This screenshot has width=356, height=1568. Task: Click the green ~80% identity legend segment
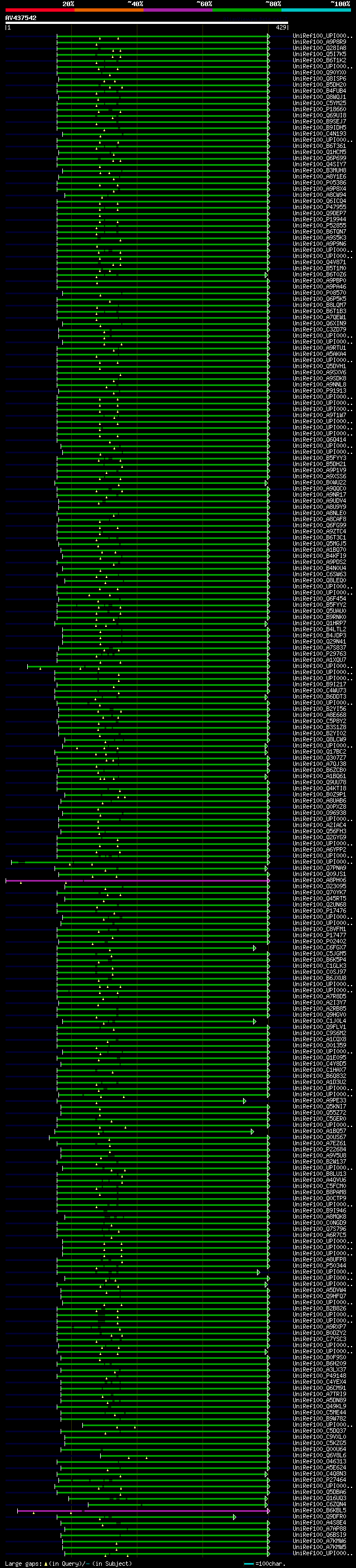point(247,10)
